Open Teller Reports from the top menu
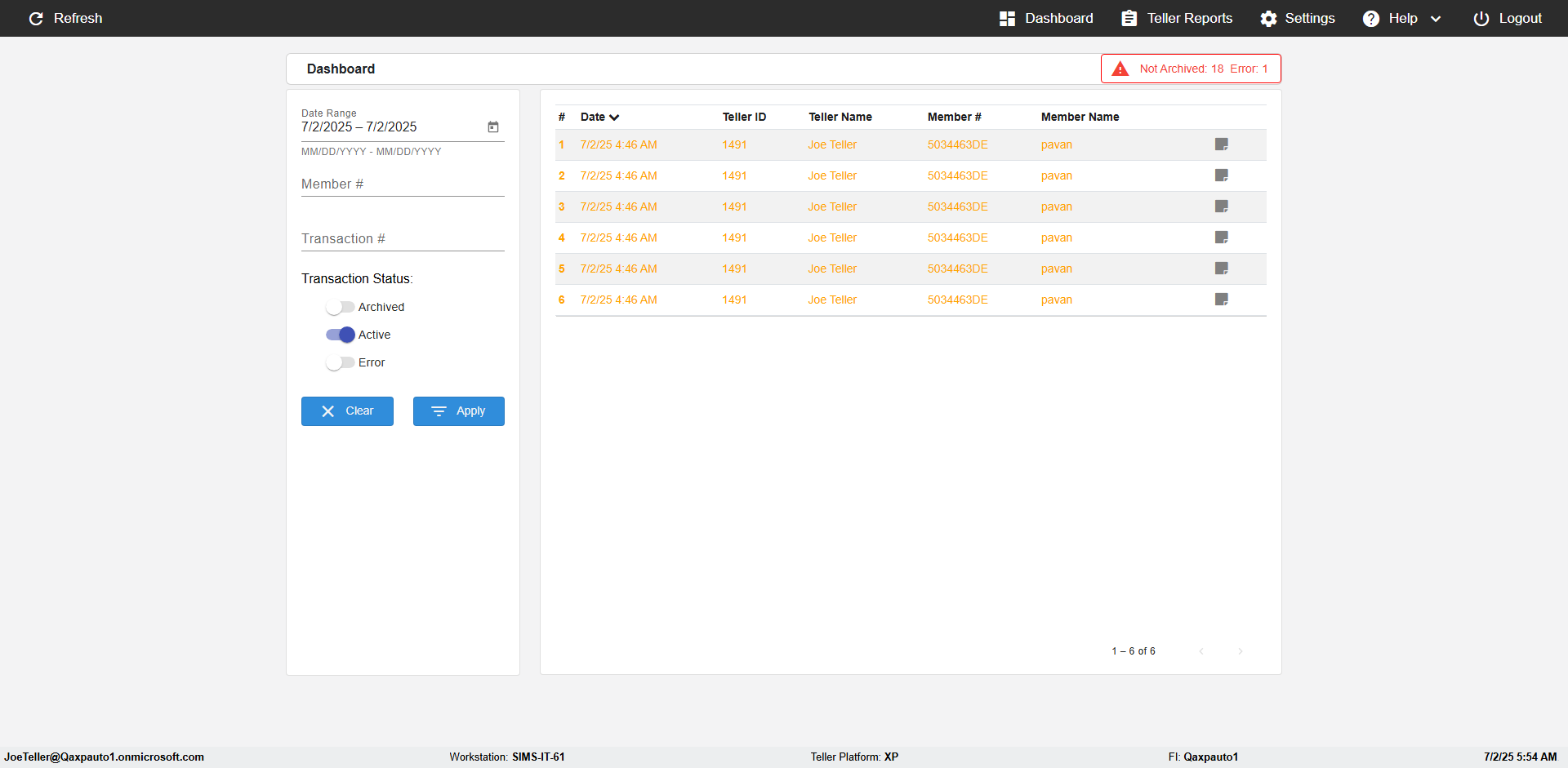The image size is (1568, 768). tap(1177, 19)
